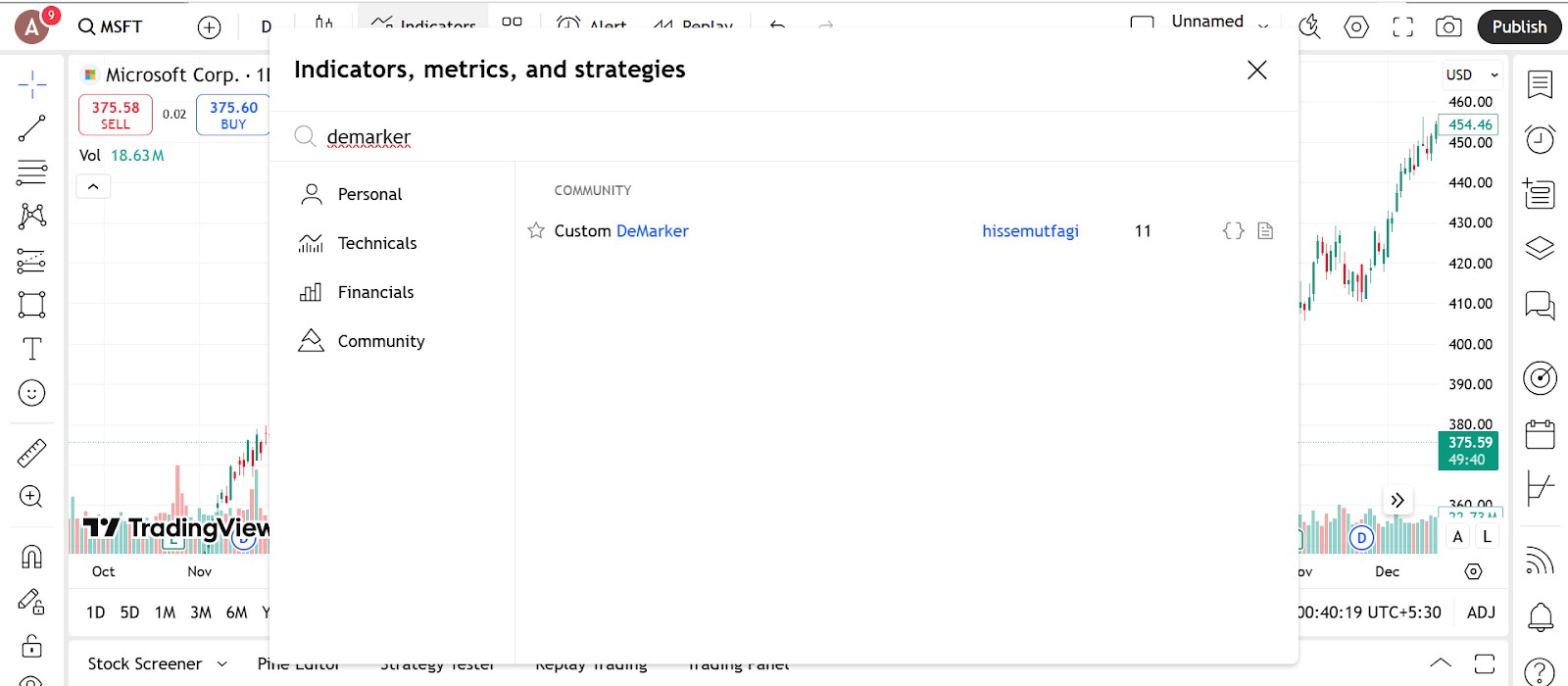Toggle stay in drawing mode
Viewport: 1568px width, 686px height.
[32, 602]
